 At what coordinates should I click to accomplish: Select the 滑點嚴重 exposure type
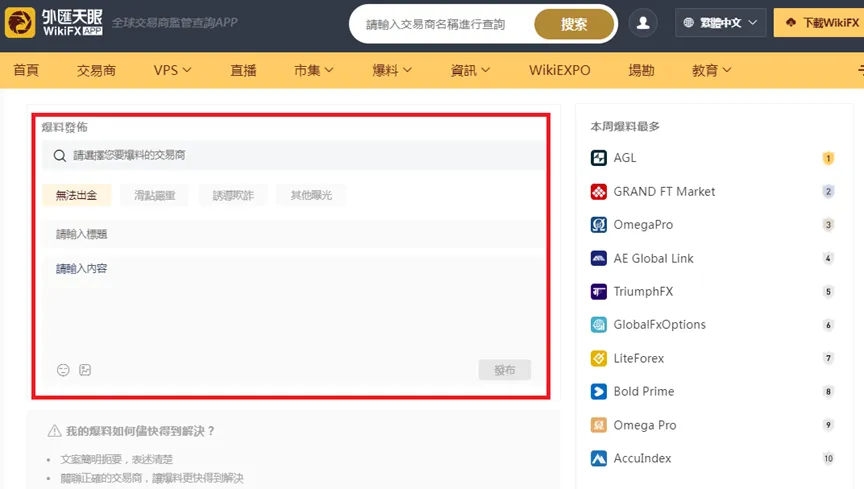155,195
